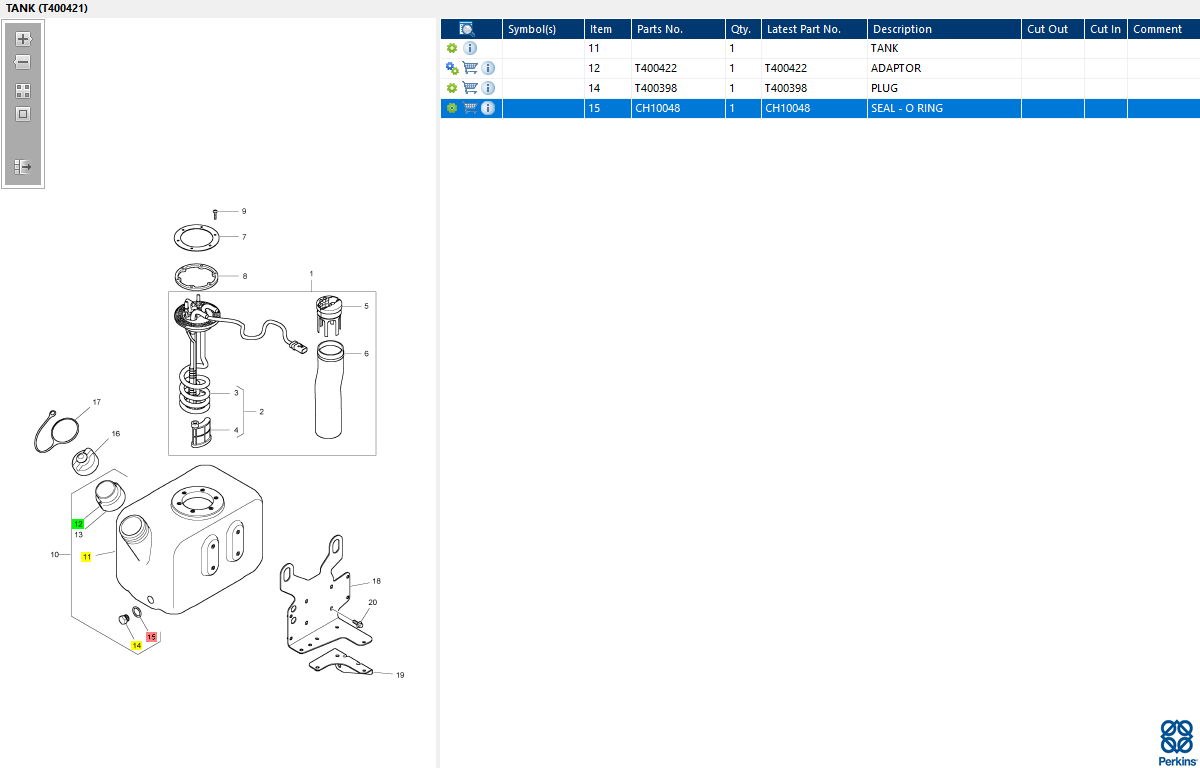Viewport: 1200px width, 768px height.
Task: Click callout number 2 on the diagram
Action: tap(261, 411)
